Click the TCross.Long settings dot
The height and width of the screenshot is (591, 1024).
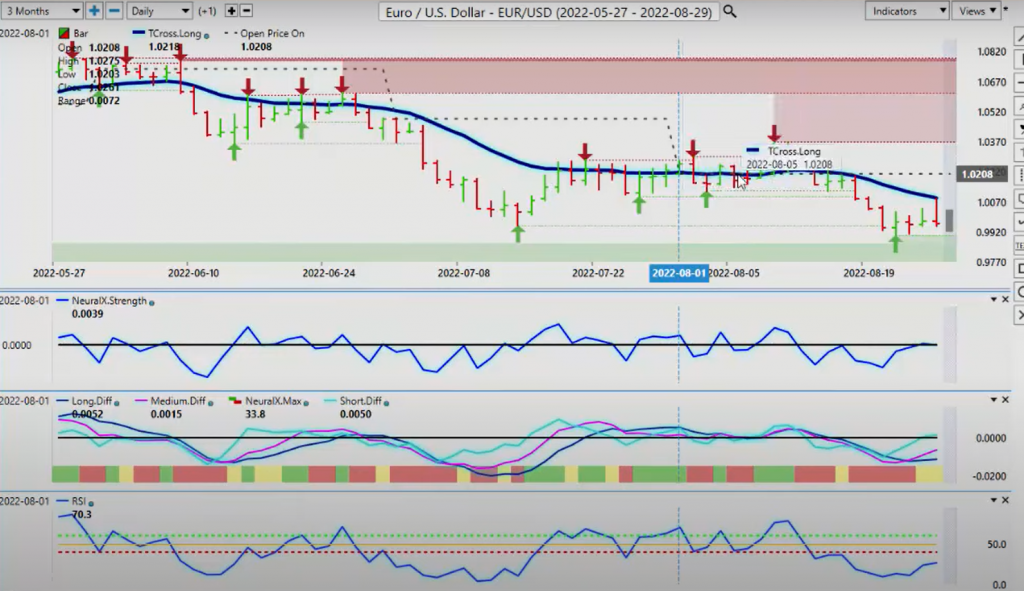click(x=207, y=35)
